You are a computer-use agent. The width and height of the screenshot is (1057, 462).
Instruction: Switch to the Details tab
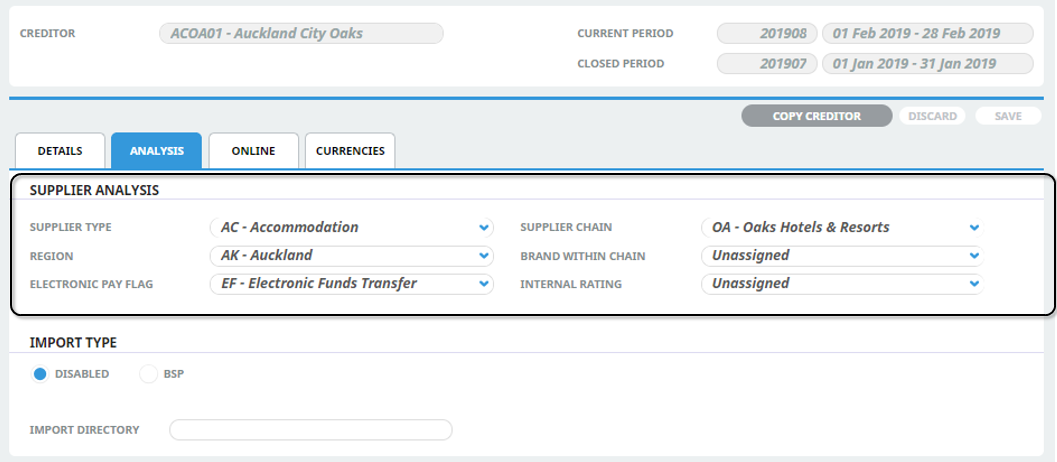coord(60,151)
